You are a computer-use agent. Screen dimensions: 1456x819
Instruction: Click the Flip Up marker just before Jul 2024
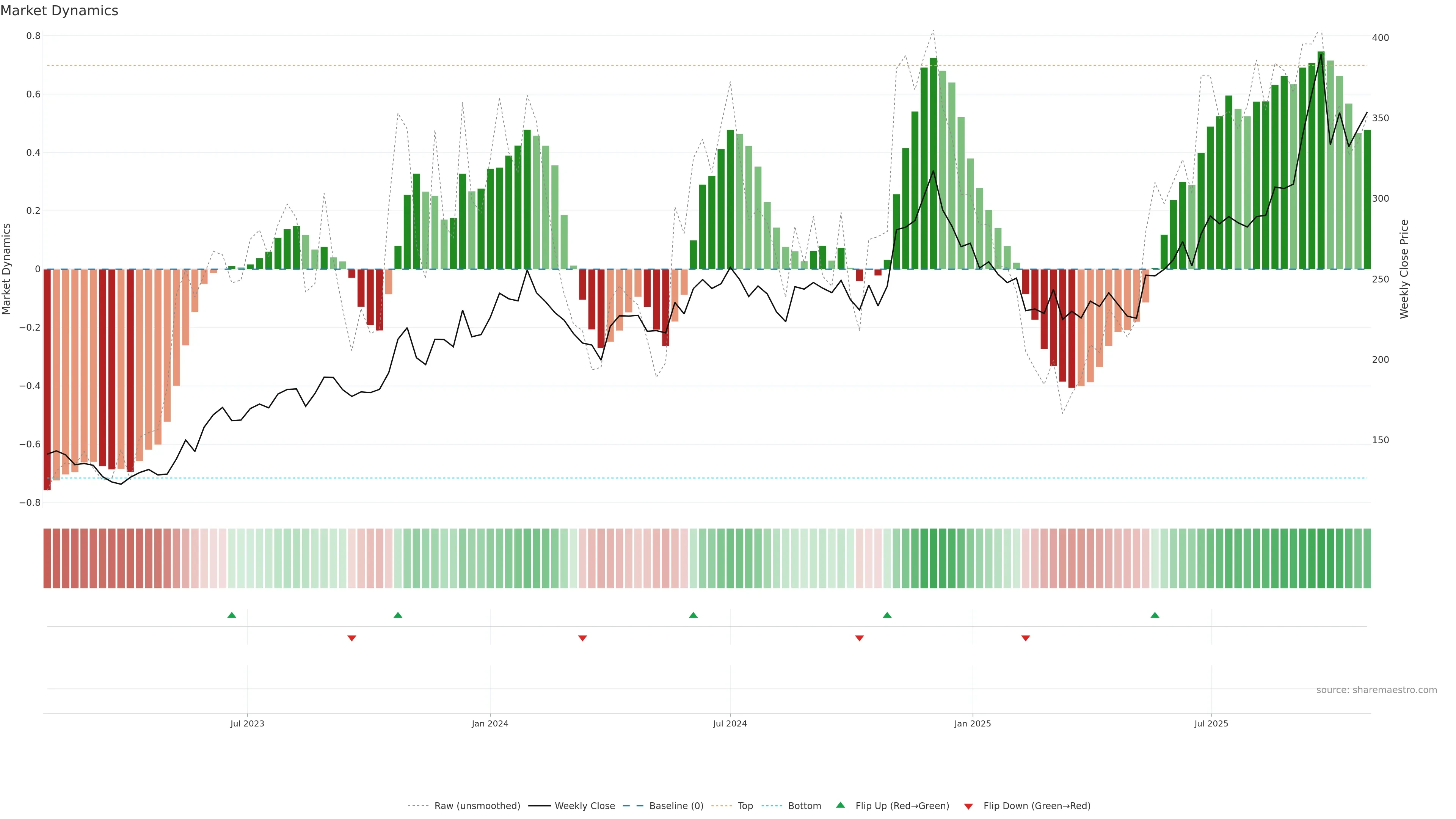click(x=693, y=615)
